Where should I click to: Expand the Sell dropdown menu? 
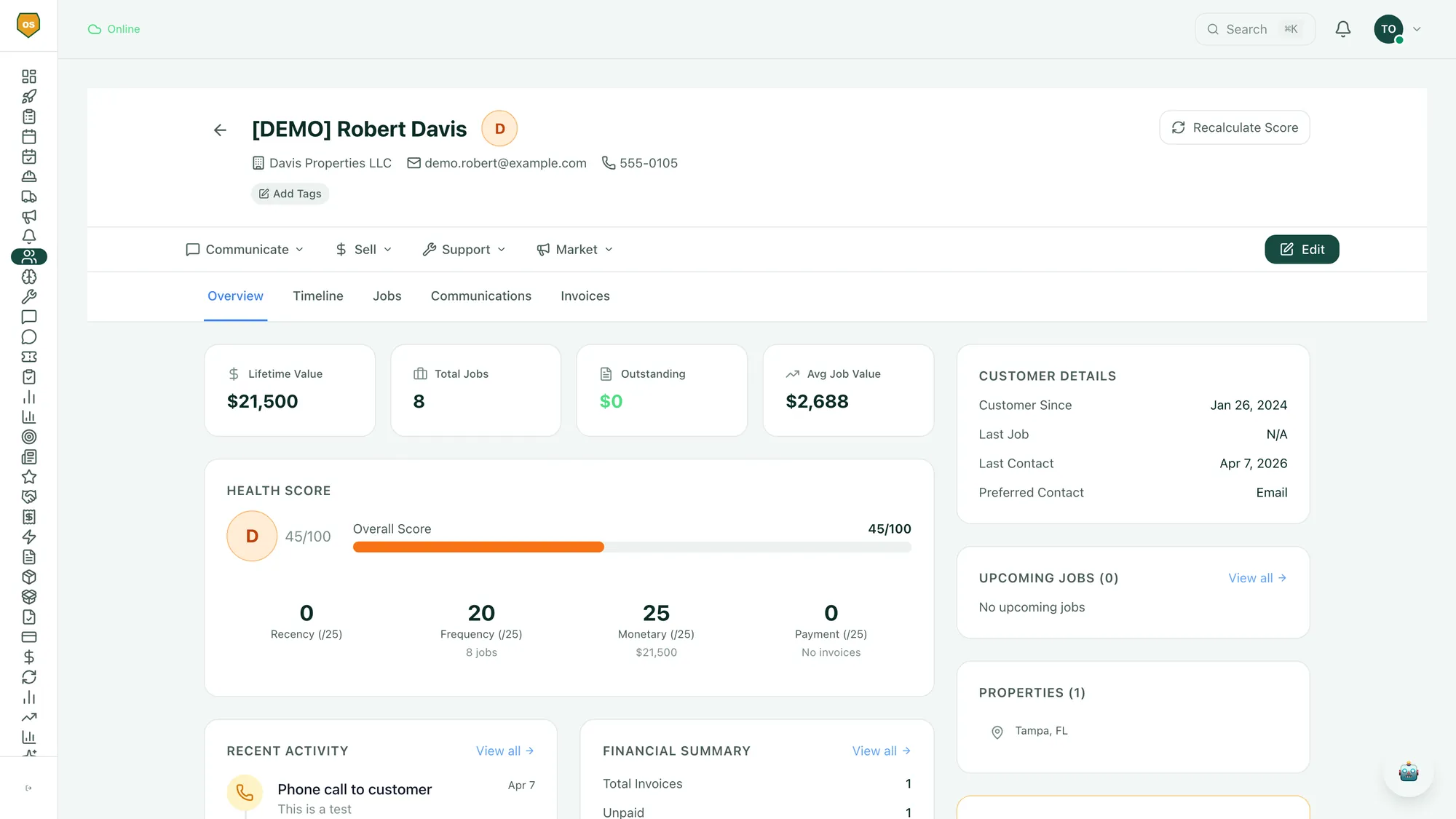point(363,250)
